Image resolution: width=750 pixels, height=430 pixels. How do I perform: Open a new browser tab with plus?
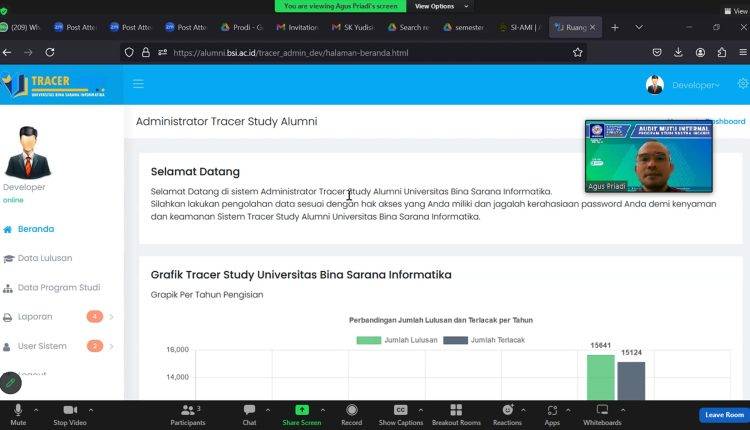(615, 28)
